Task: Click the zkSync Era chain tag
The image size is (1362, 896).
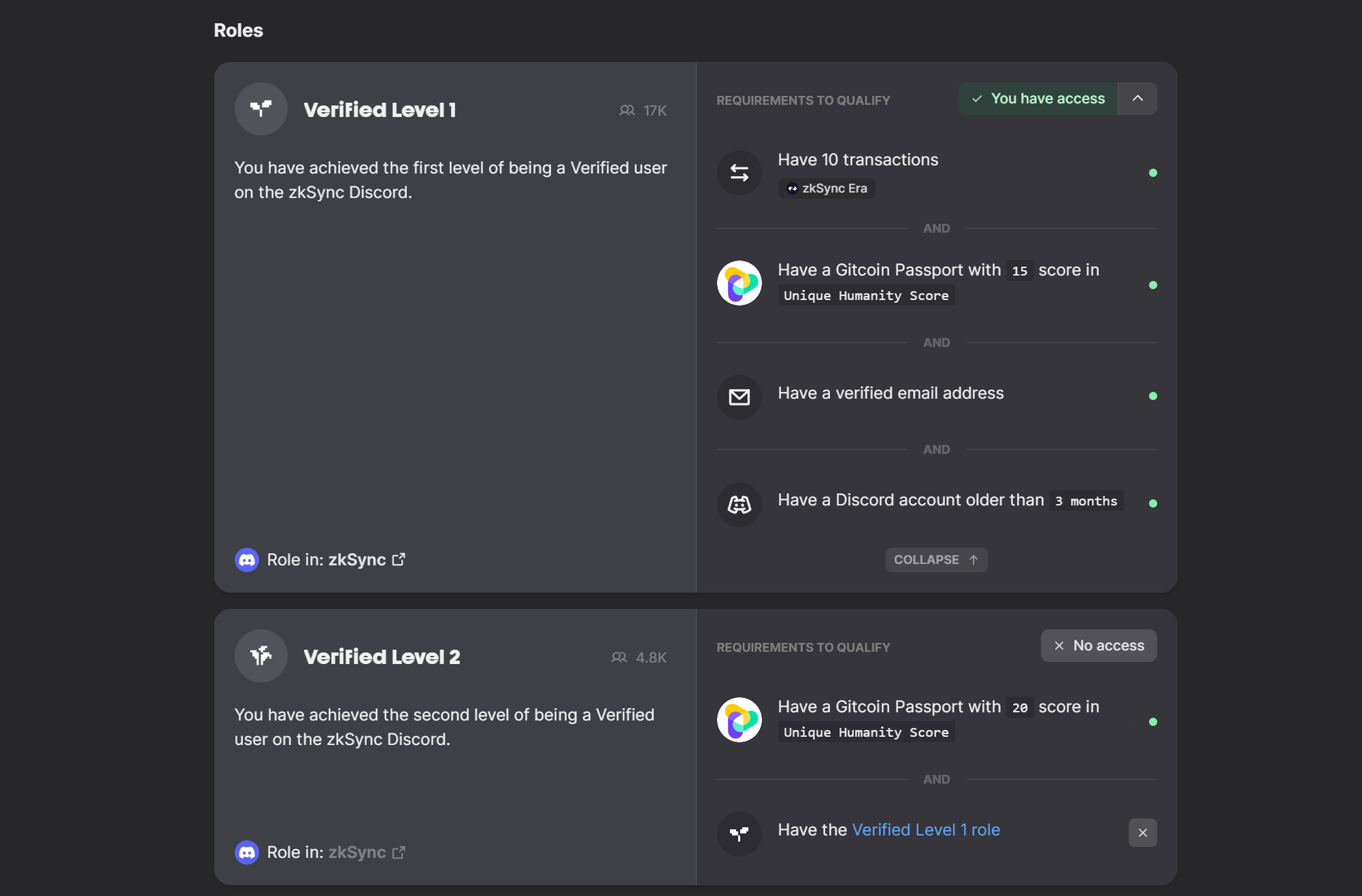Action: pyautogui.click(x=827, y=188)
